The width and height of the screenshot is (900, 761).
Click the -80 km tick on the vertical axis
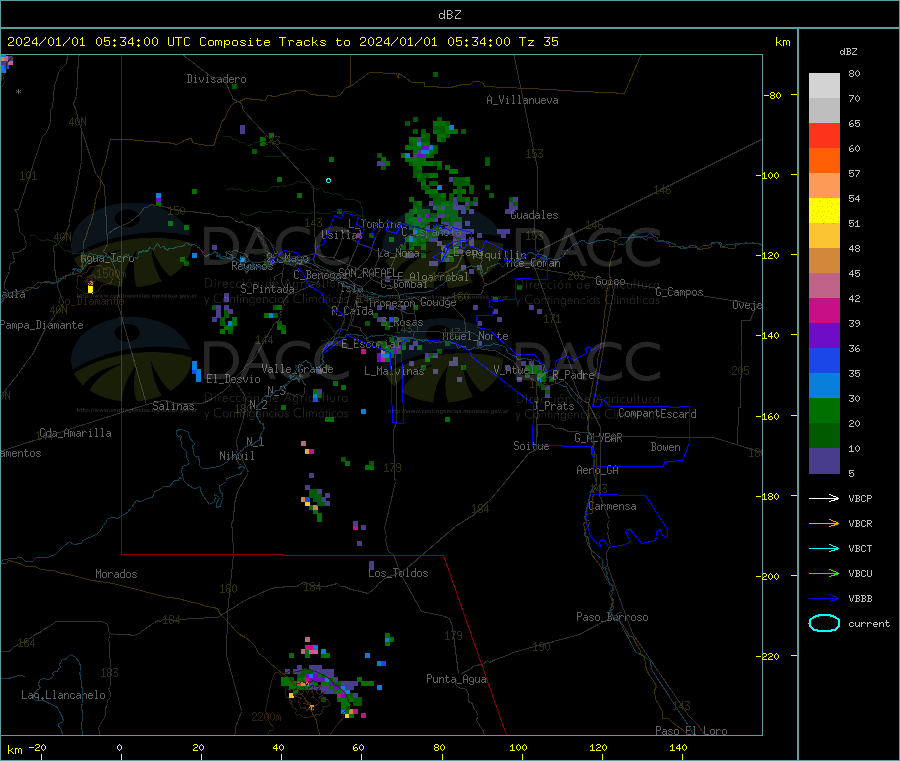(x=773, y=95)
